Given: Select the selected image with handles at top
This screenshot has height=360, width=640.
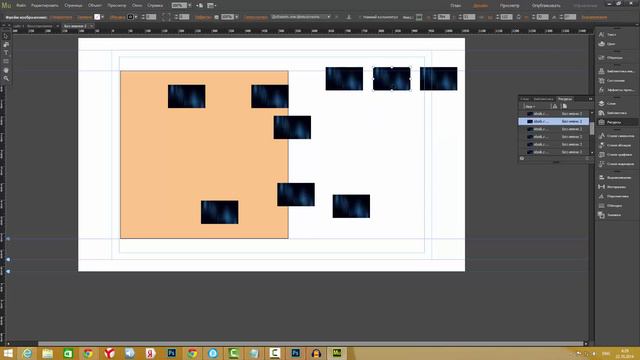Looking at the screenshot, I should point(392,79).
